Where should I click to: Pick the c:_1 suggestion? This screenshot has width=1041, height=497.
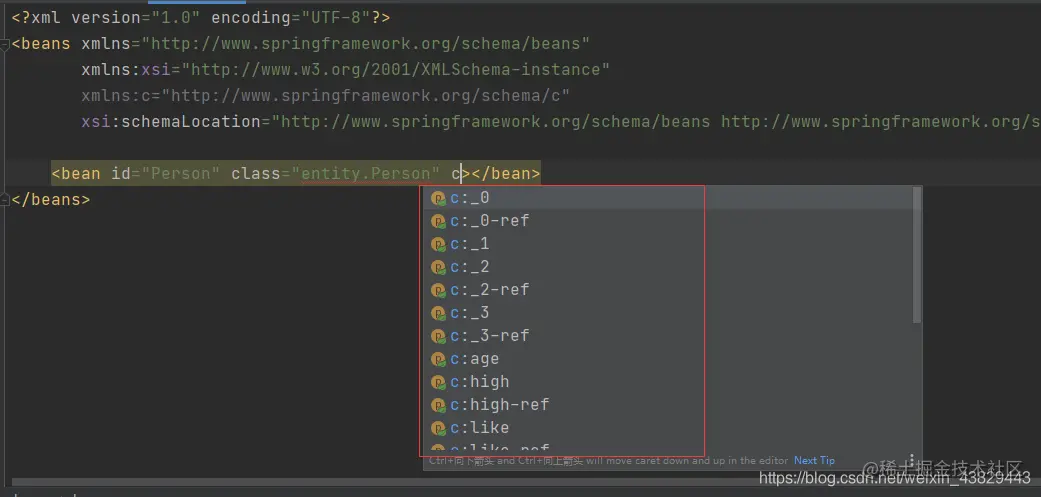[669, 244]
